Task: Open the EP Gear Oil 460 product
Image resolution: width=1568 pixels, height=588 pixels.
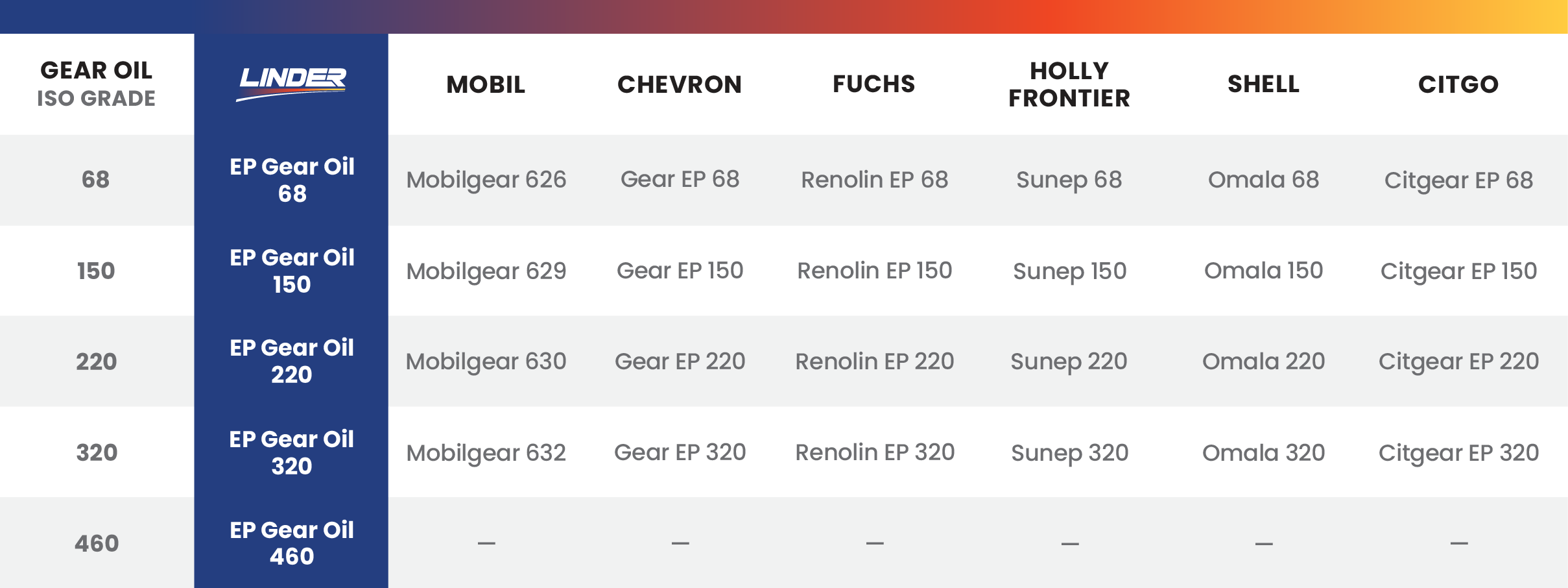Action: coord(292,543)
